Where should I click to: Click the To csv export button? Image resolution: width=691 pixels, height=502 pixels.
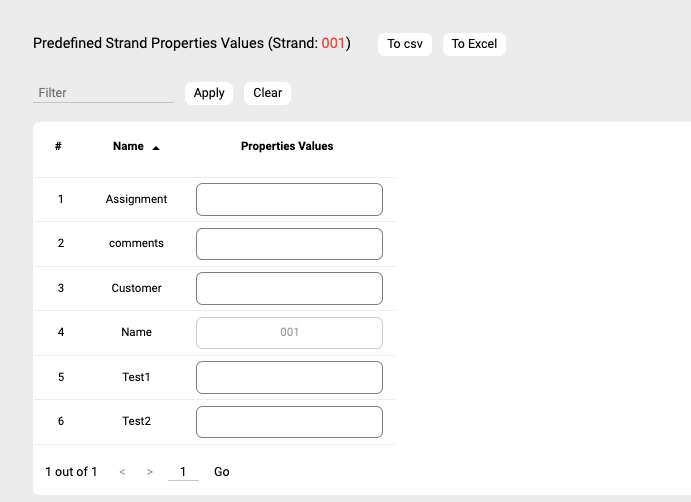(404, 44)
